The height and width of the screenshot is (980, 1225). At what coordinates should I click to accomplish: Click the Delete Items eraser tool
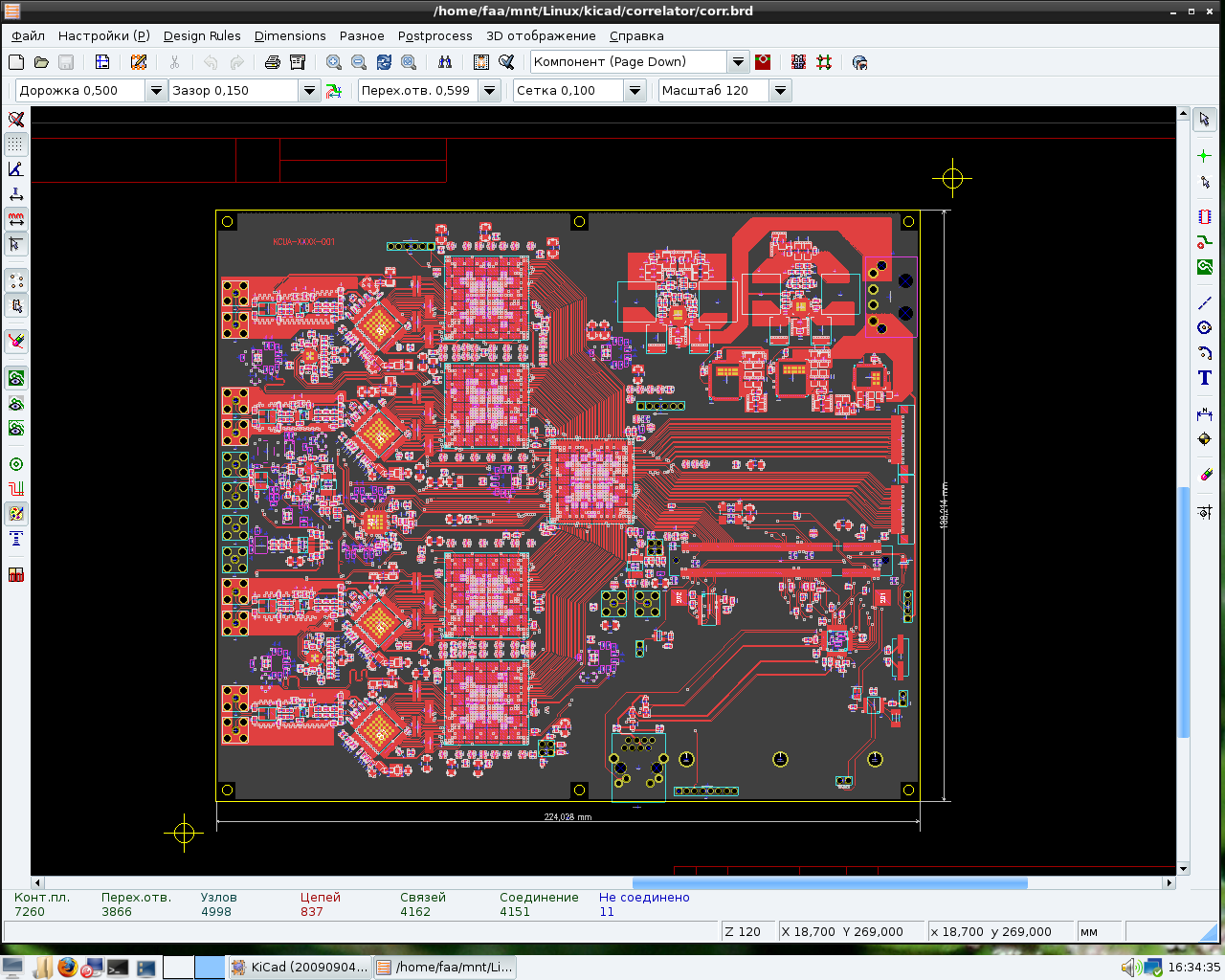coord(1204,475)
